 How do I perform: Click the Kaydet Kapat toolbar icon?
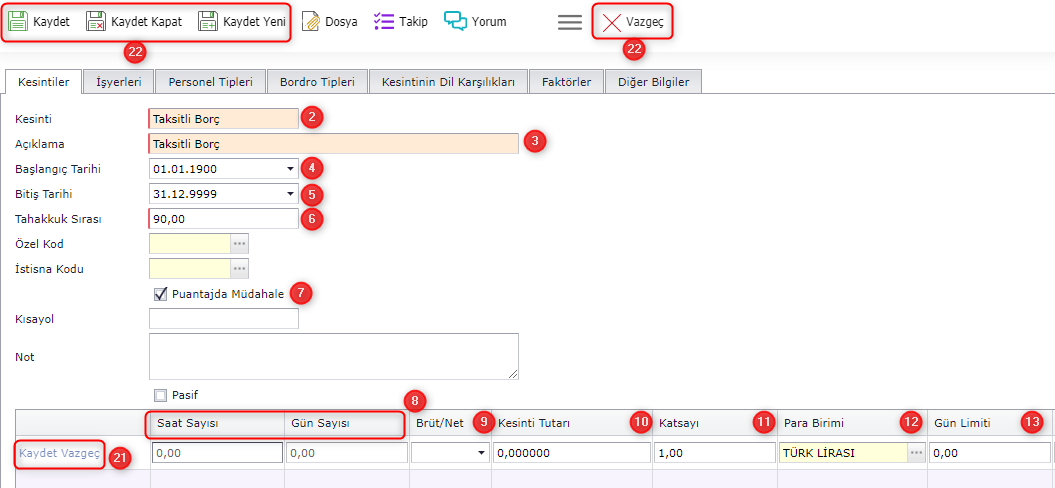click(x=96, y=21)
